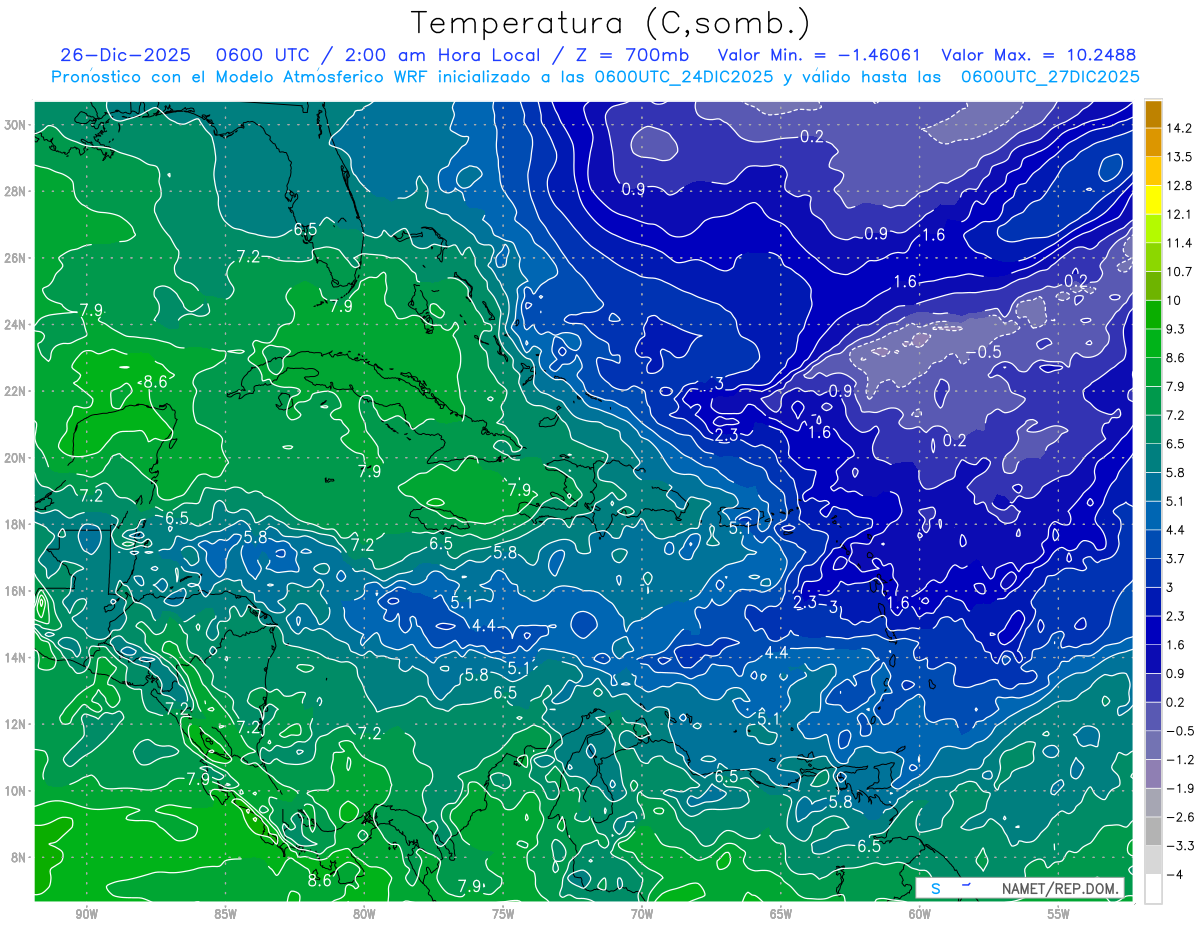Click the '28N' latitude axis label
Image resolution: width=1200 pixels, height=927 pixels.
pyautogui.click(x=15, y=191)
